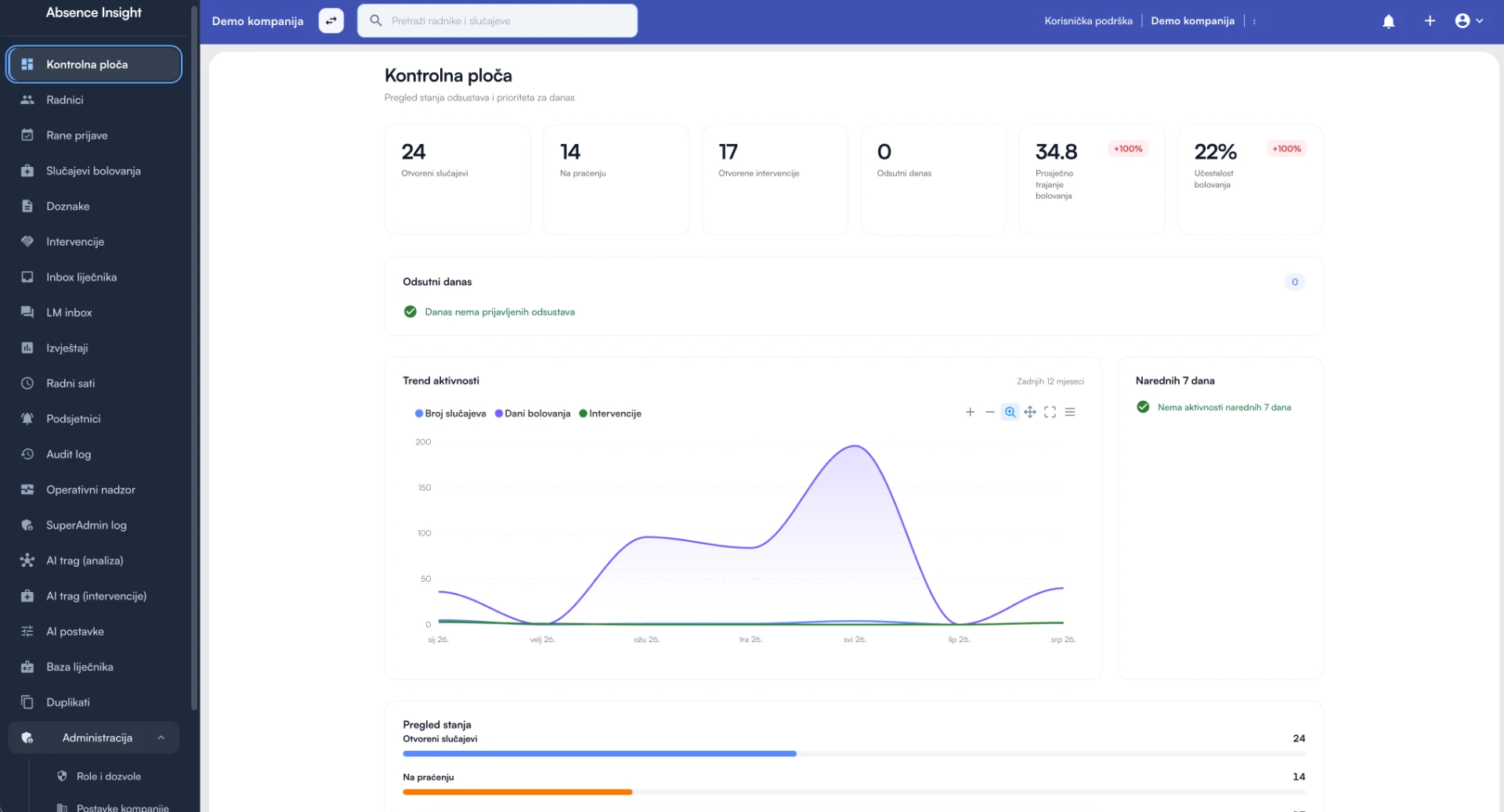Click the Baza liječnika icon

tap(27, 667)
